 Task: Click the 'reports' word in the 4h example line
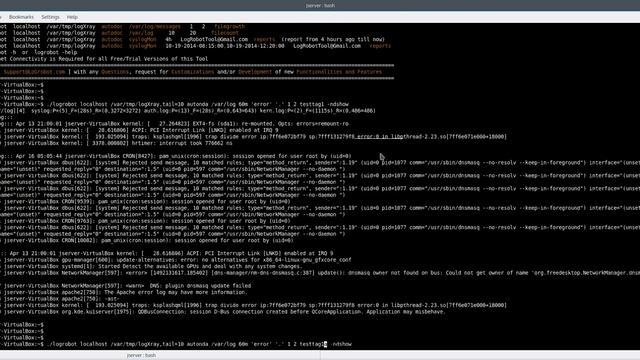(264, 40)
